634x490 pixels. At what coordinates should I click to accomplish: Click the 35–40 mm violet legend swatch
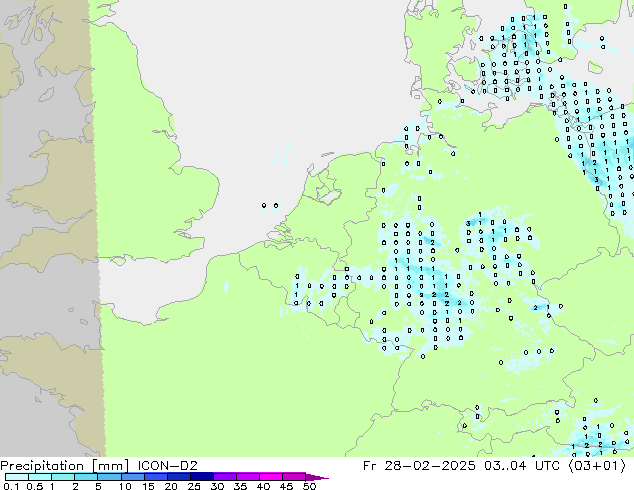pyautogui.click(x=248, y=477)
